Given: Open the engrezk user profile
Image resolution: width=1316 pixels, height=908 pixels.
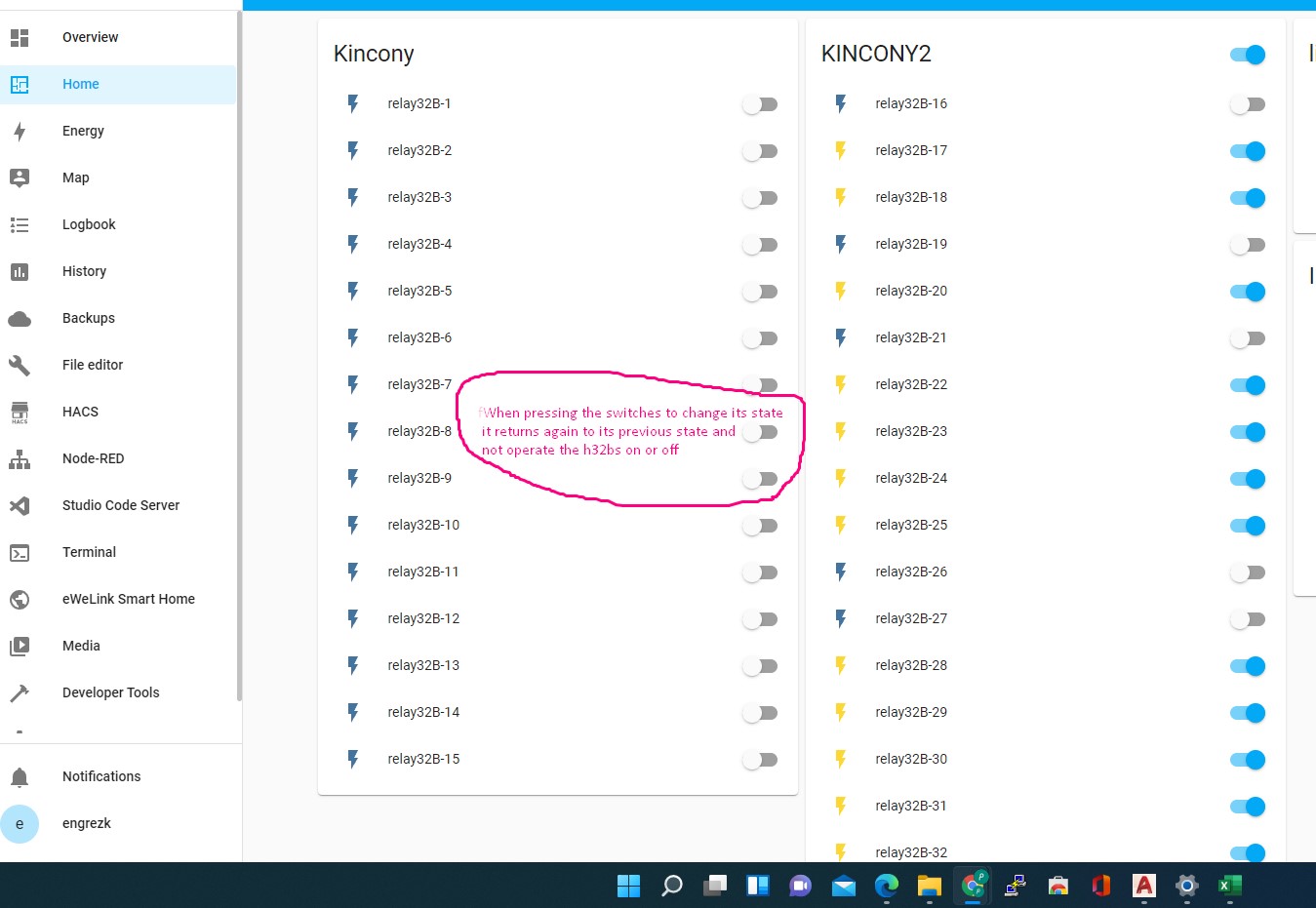Looking at the screenshot, I should pos(86,823).
